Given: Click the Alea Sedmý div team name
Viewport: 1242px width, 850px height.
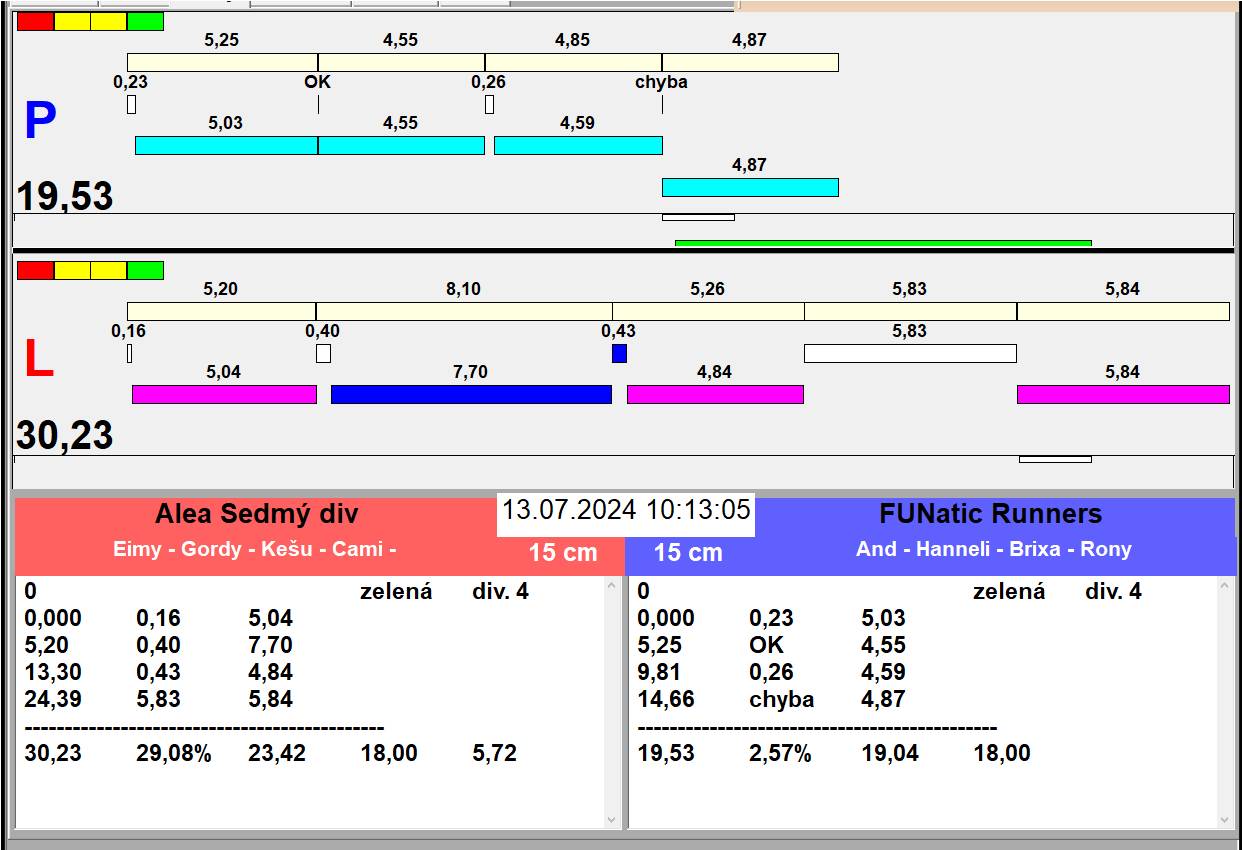Looking at the screenshot, I should point(256,515).
